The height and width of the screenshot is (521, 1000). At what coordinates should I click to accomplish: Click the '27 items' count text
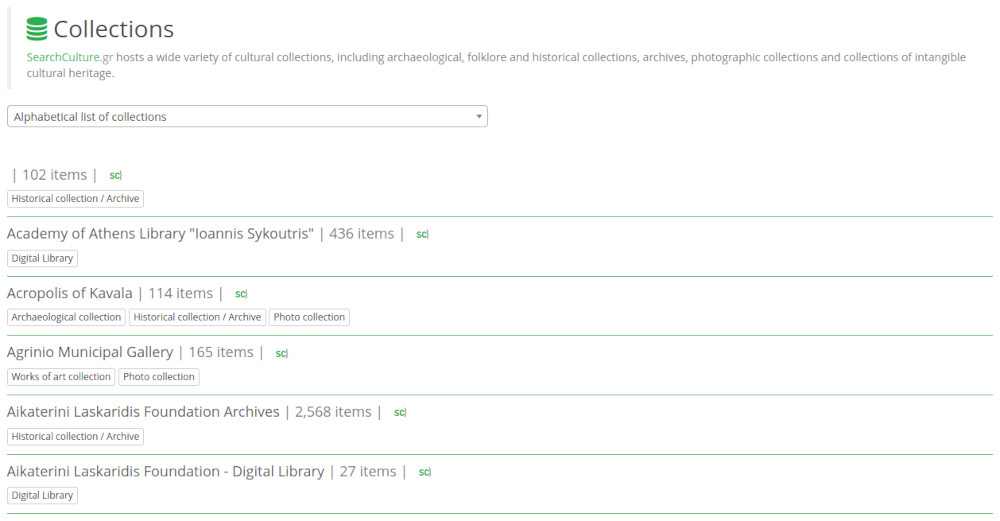[368, 471]
